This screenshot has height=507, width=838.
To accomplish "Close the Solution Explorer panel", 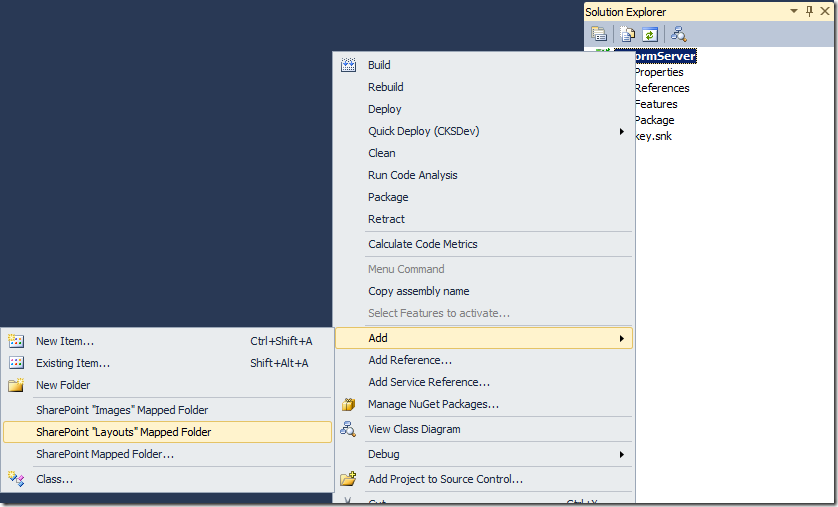I will tap(825, 11).
